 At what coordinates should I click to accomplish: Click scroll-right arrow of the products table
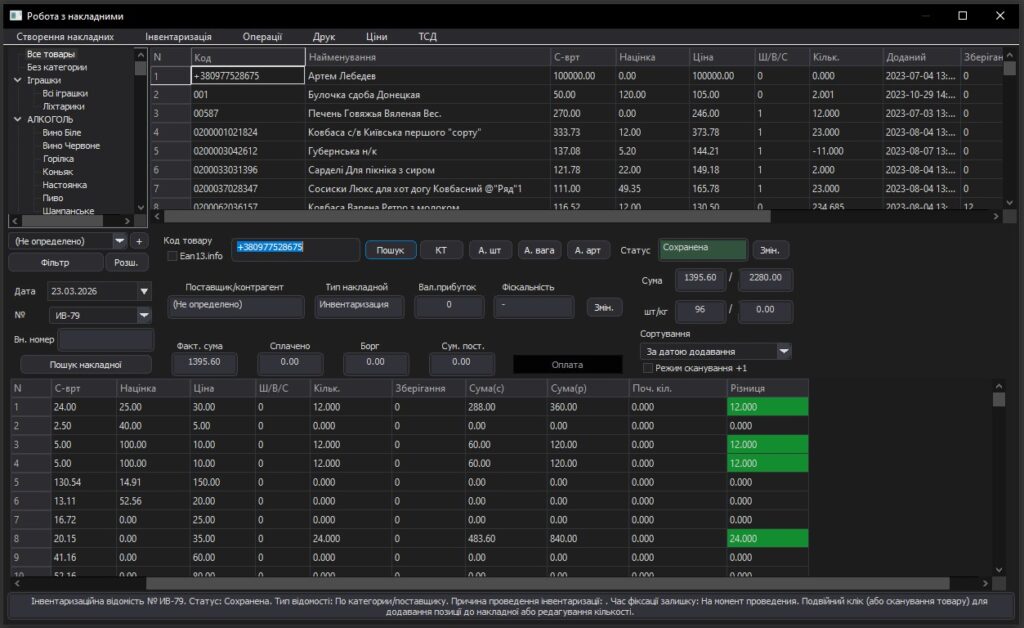click(995, 216)
